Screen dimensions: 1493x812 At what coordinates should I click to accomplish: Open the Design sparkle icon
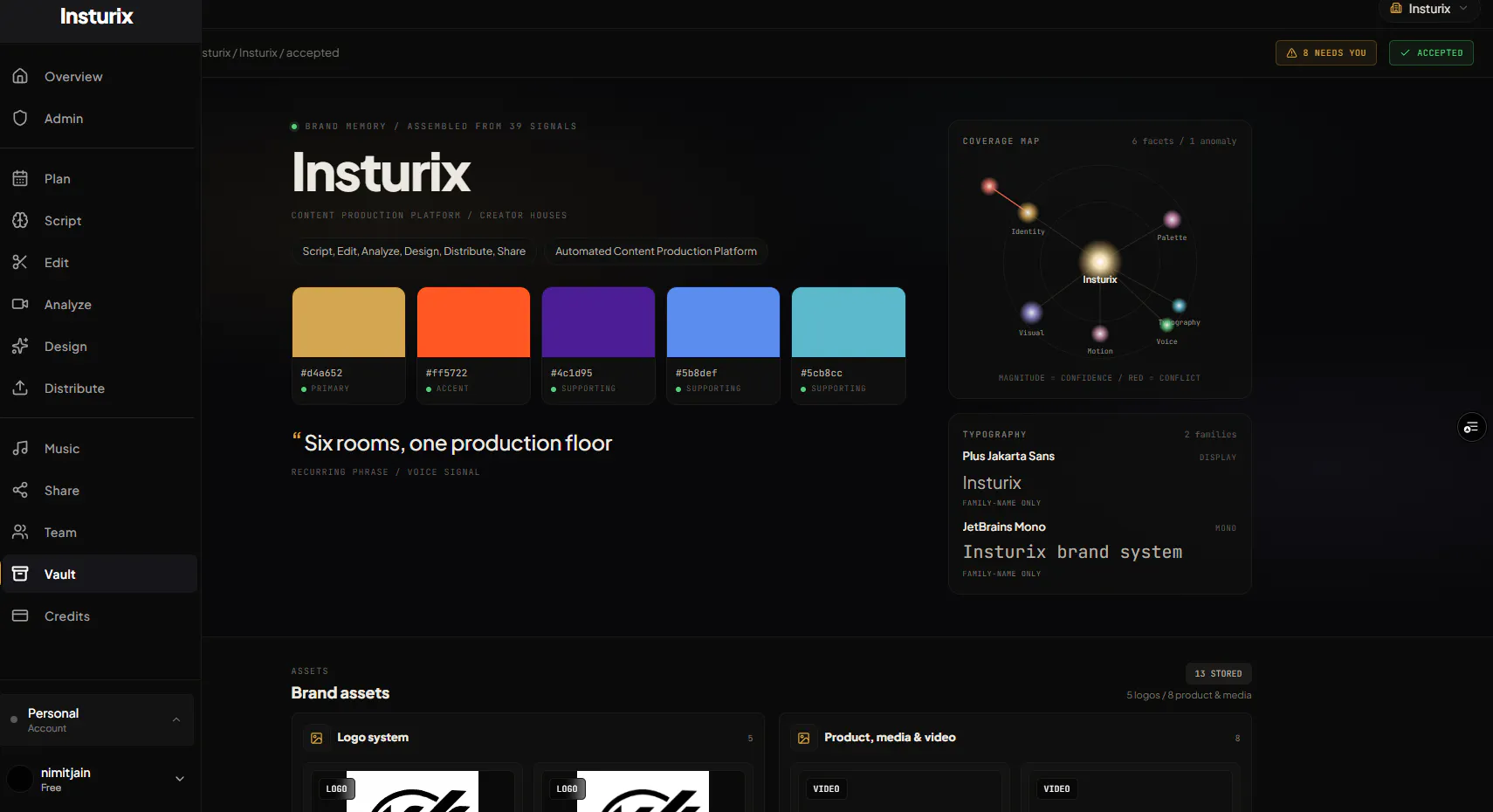click(x=20, y=346)
